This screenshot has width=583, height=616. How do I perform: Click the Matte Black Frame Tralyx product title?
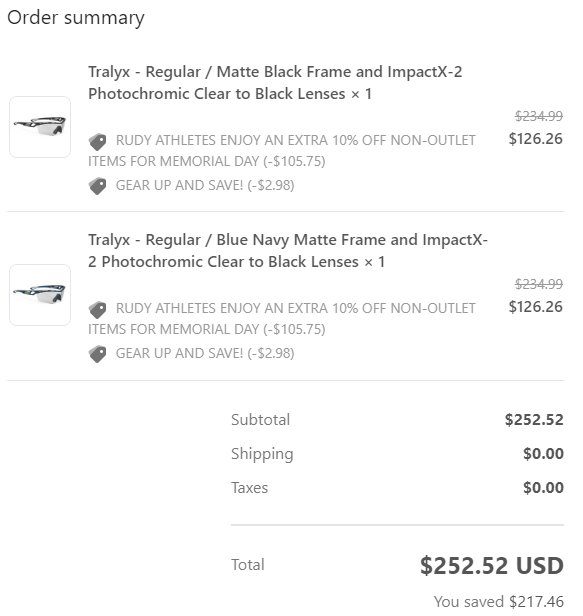275,82
